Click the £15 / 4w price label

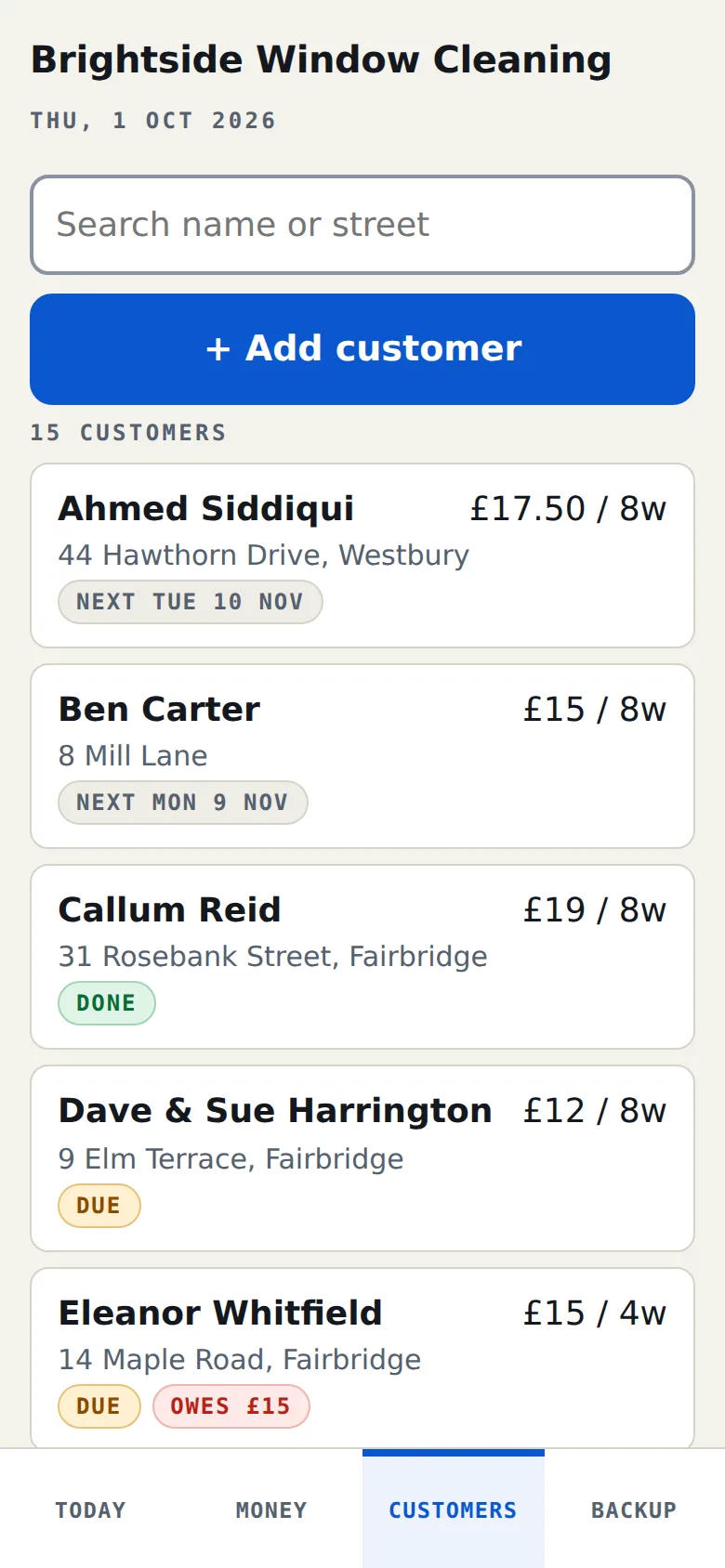pos(595,1313)
